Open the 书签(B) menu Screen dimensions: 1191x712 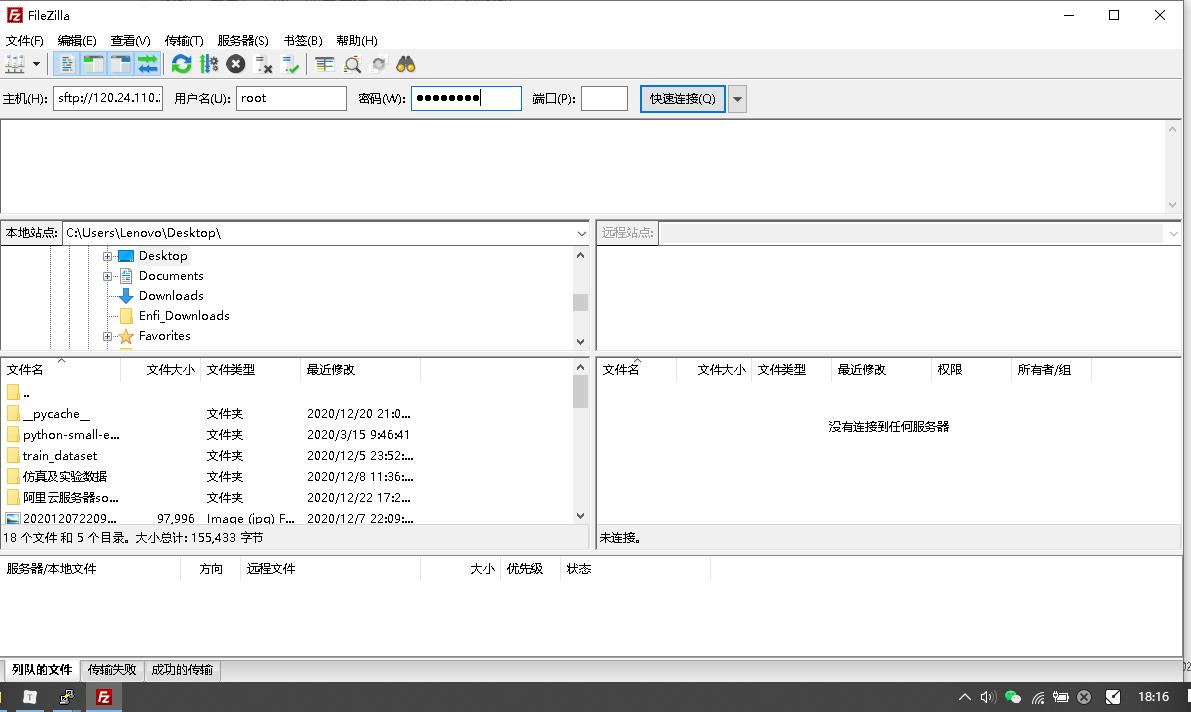(x=302, y=40)
